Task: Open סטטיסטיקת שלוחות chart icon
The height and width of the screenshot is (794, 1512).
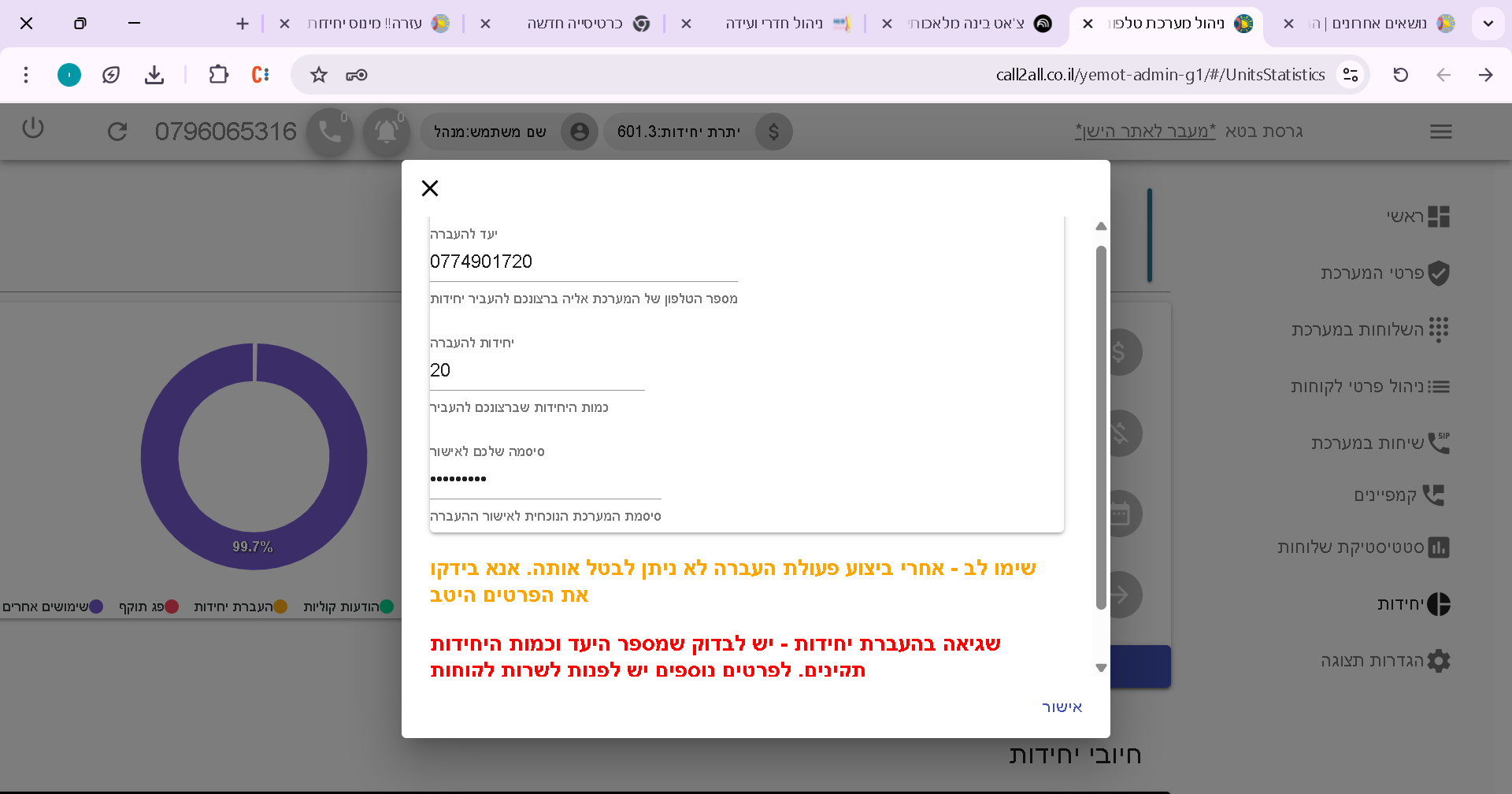Action: point(1440,547)
